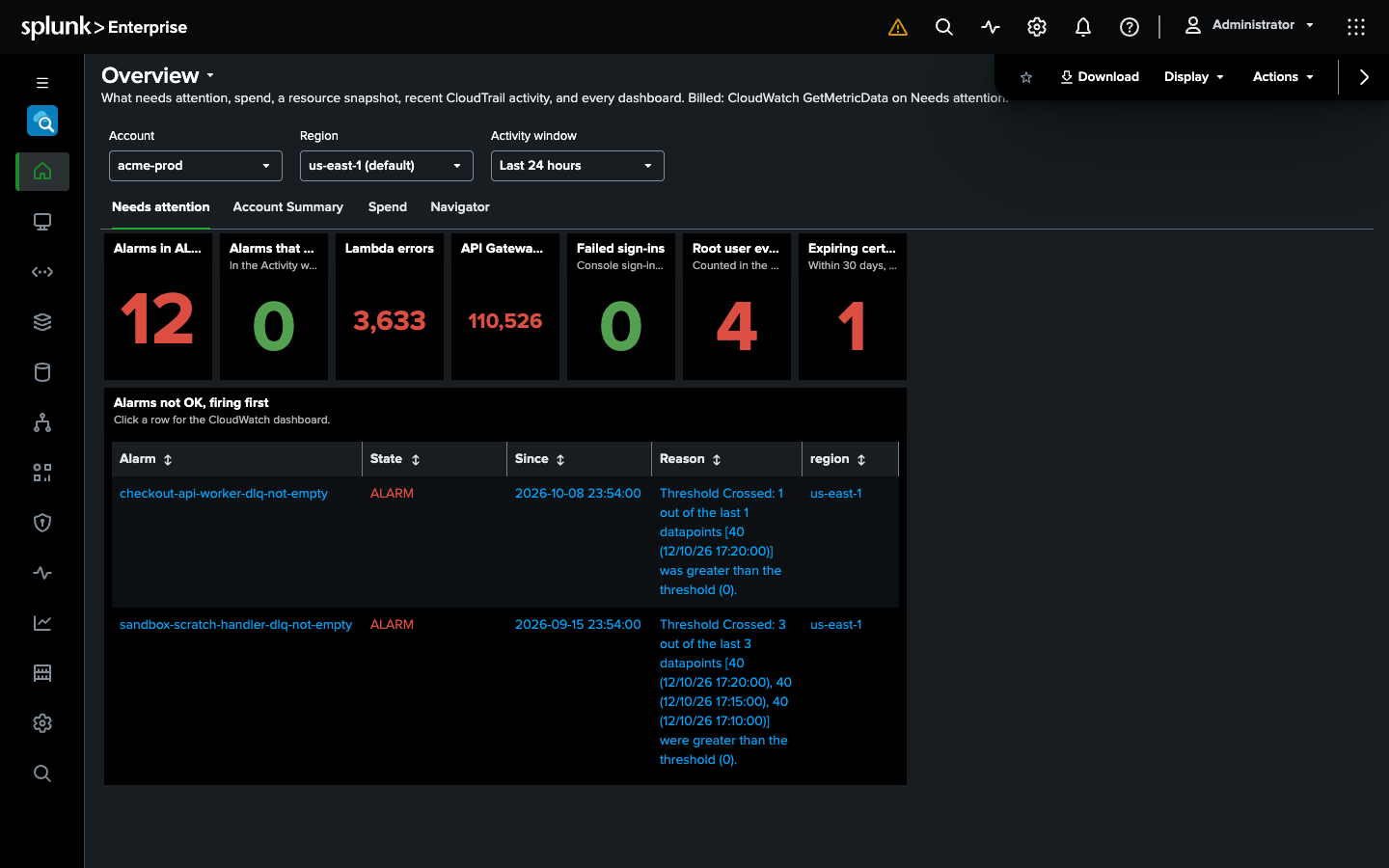Switch to Account Summary tab
1389x868 pixels.
coord(288,207)
